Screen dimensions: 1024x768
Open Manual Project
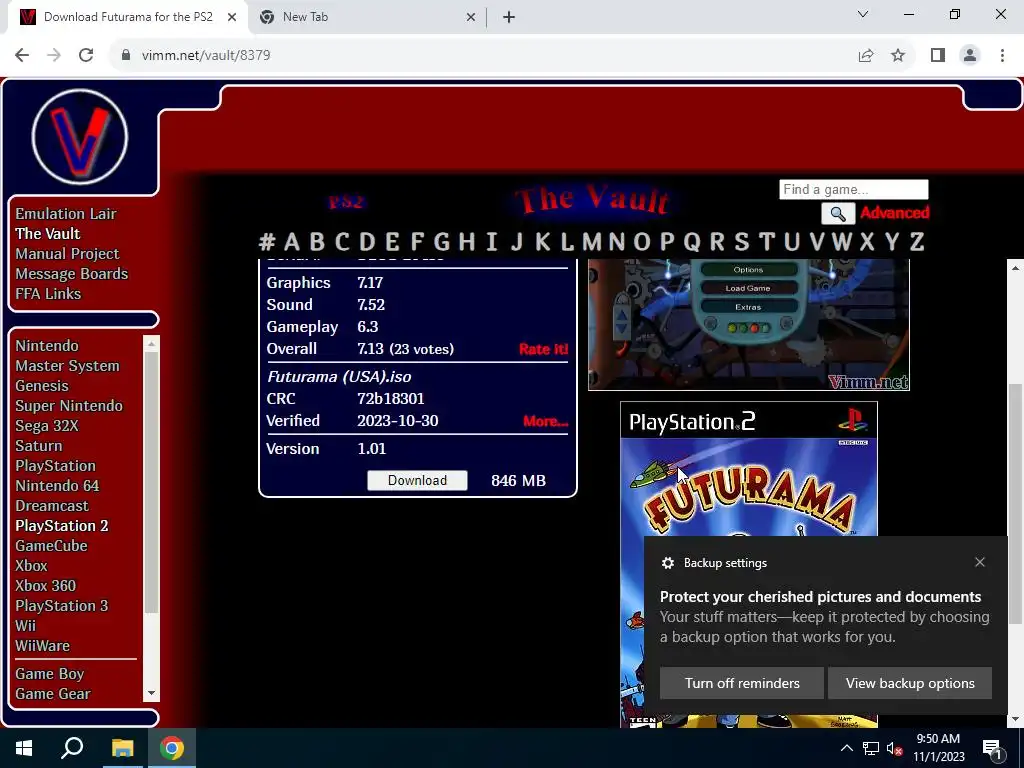click(x=67, y=253)
